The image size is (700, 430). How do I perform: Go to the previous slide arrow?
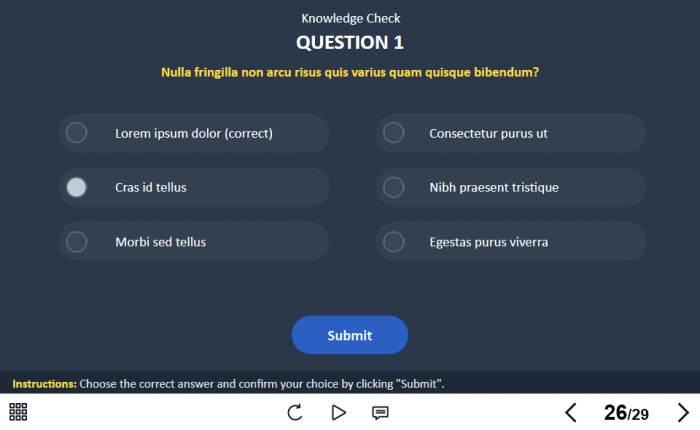point(571,412)
